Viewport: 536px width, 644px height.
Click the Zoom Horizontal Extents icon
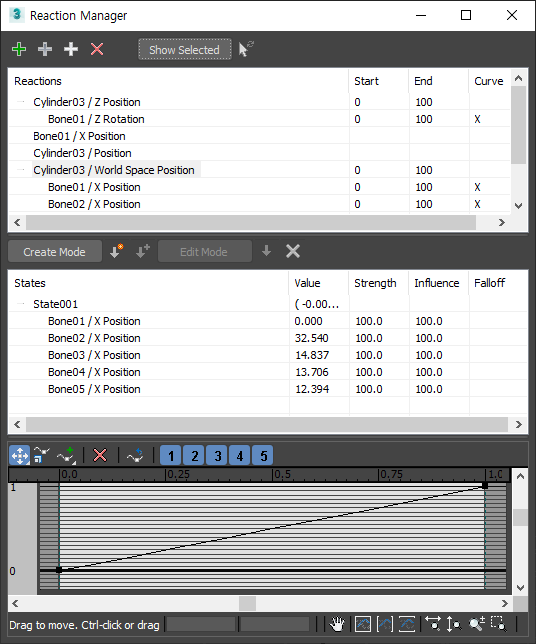pyautogui.click(x=385, y=624)
